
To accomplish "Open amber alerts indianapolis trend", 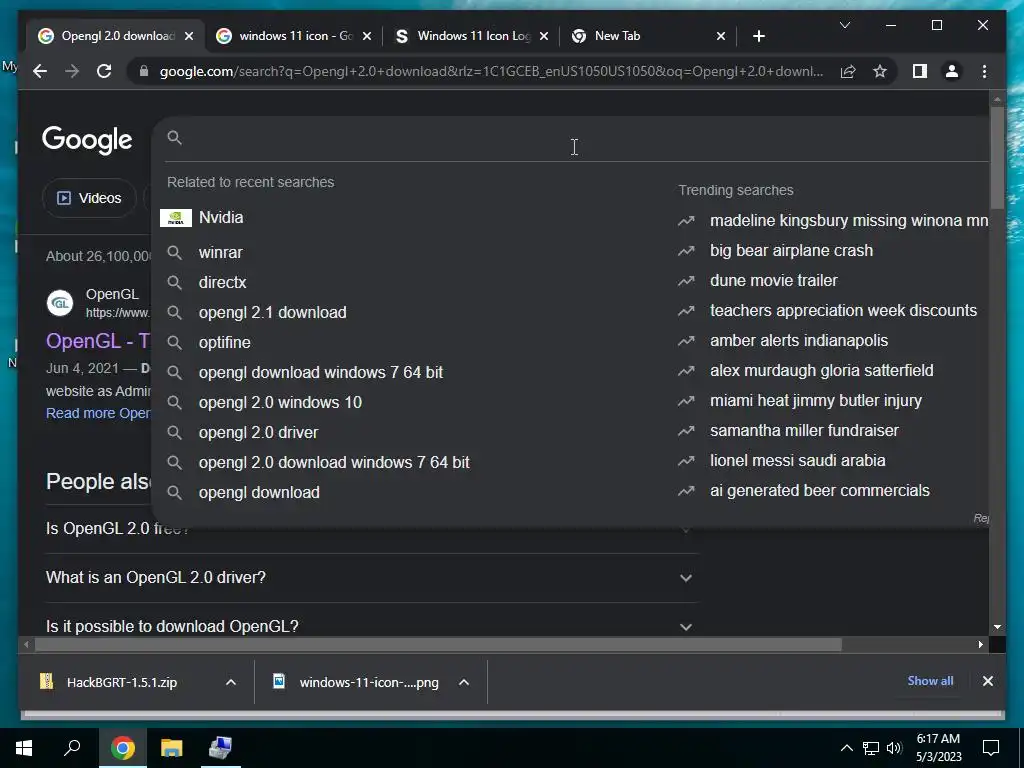I will 833,341.
